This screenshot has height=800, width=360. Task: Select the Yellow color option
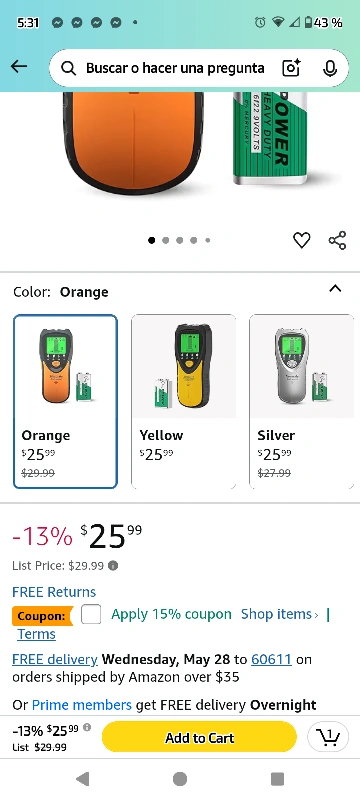pos(184,402)
